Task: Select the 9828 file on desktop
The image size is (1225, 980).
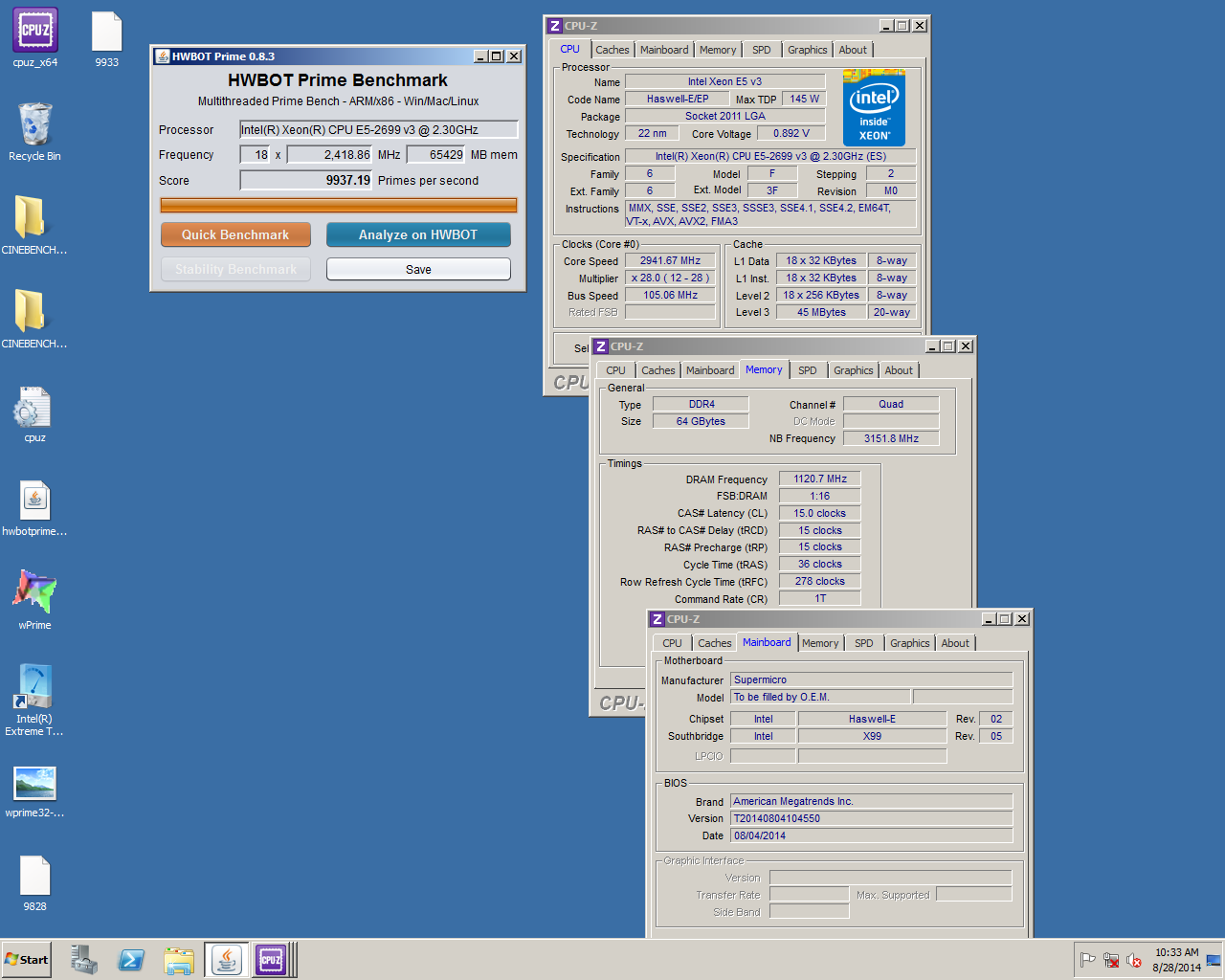Action: tap(34, 882)
